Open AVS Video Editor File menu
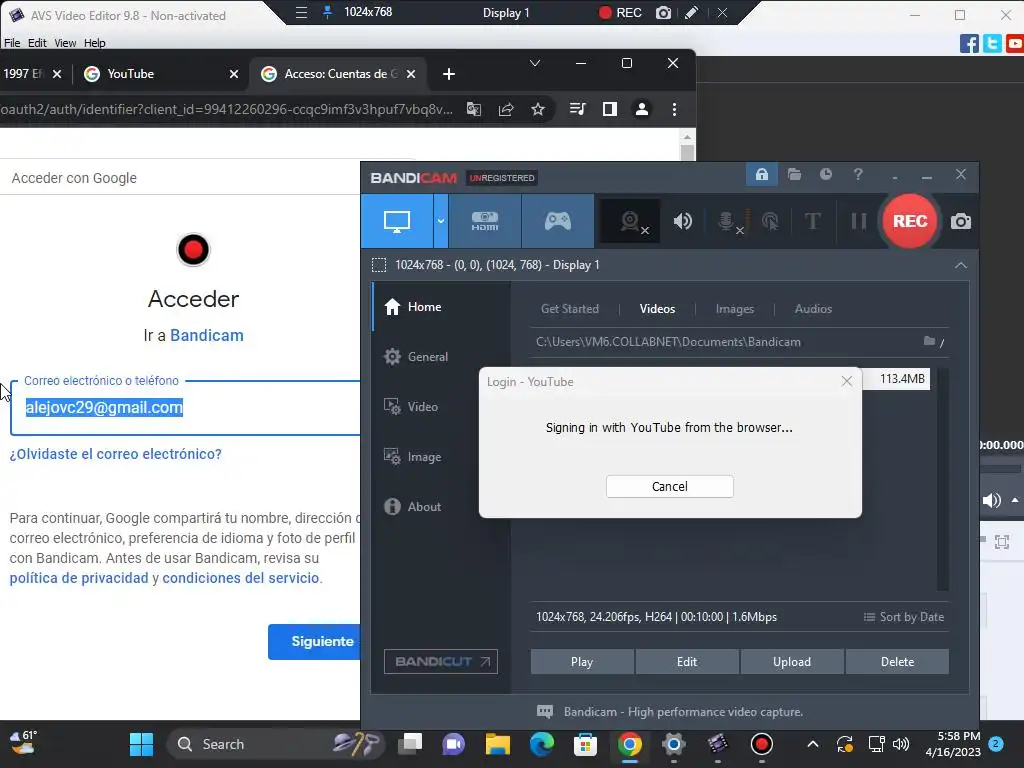The image size is (1024, 768). tap(12, 43)
